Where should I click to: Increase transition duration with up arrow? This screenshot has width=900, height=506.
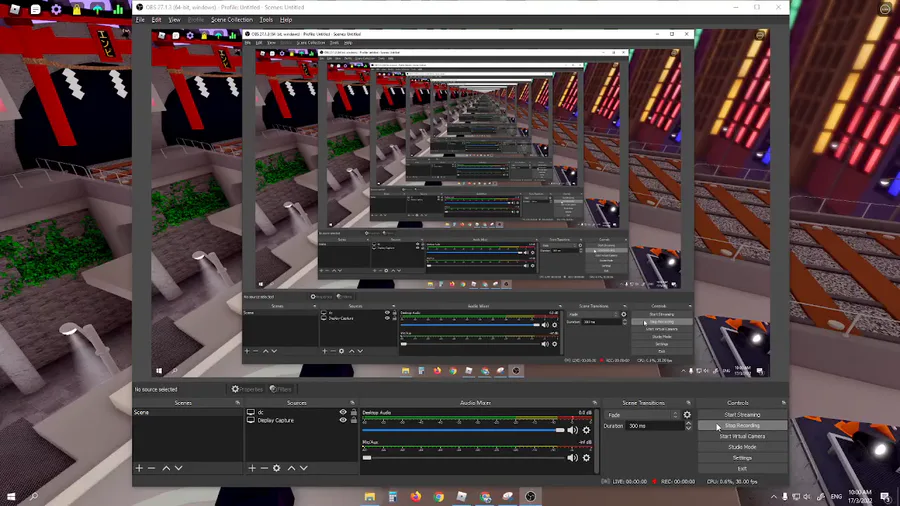click(x=688, y=423)
